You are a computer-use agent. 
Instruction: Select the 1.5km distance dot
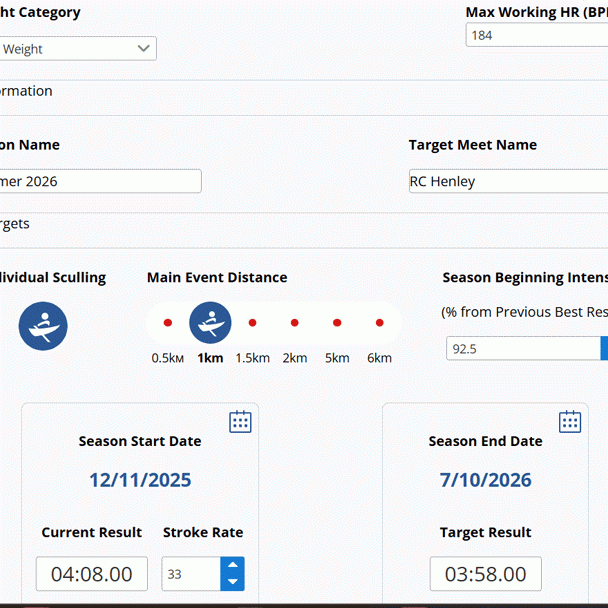[252, 323]
